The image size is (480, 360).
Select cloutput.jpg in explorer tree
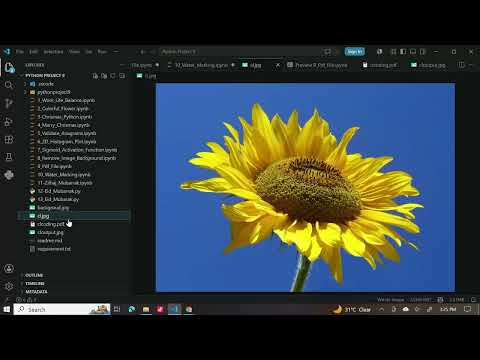tap(50, 232)
